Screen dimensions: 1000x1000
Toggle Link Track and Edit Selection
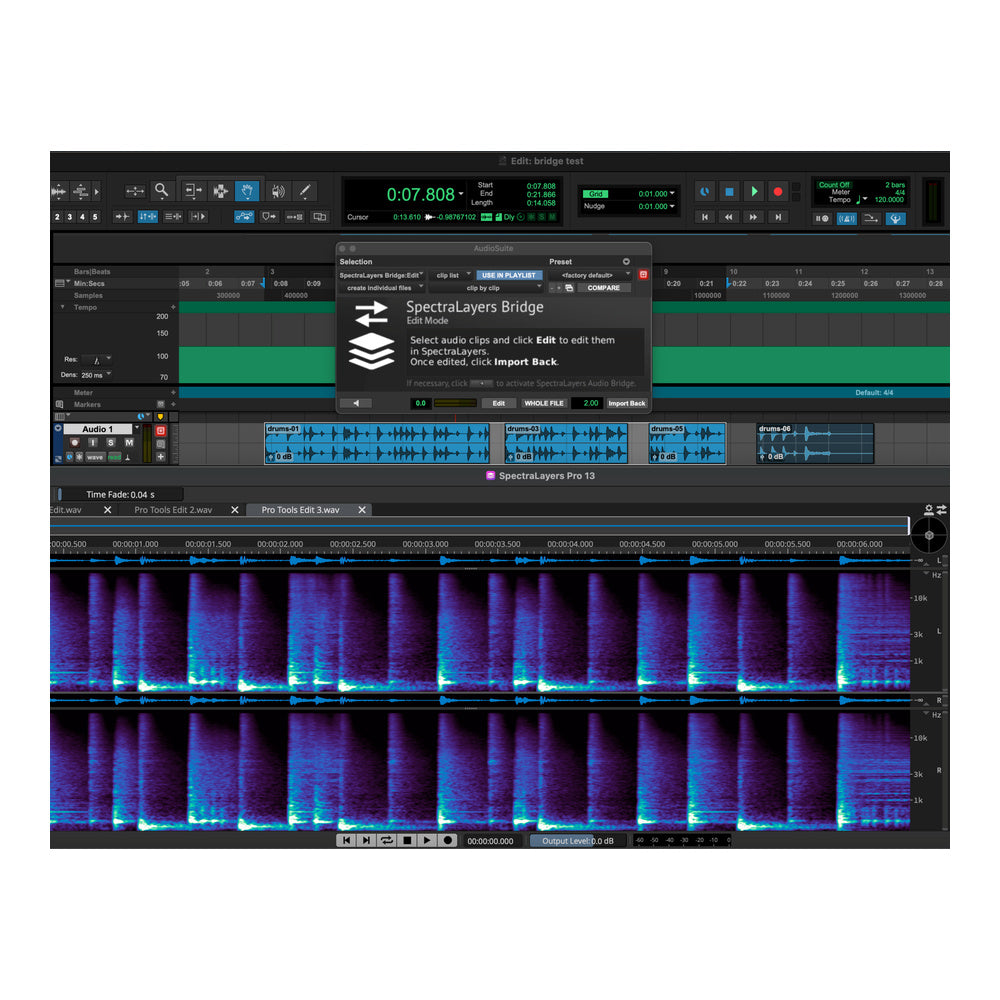click(x=173, y=217)
